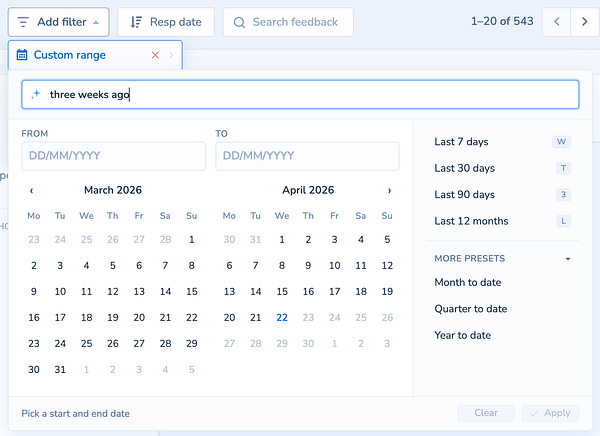Go to previous results page
This screenshot has height=436, width=600.
pos(557,21)
